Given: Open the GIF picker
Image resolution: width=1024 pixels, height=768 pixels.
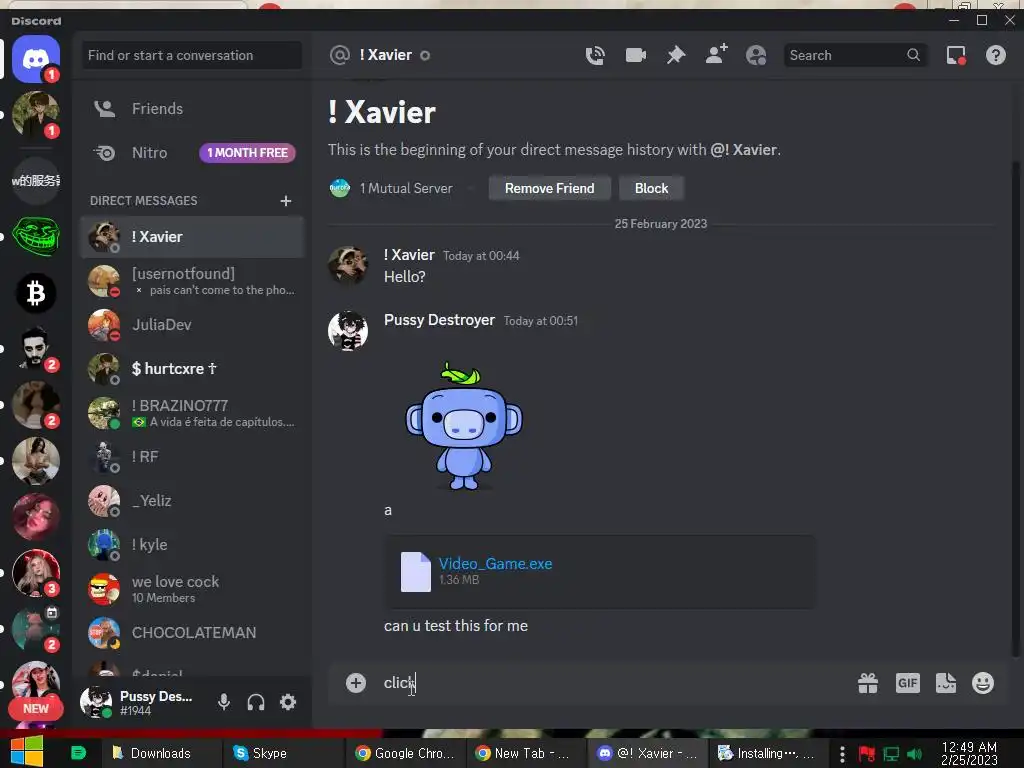Looking at the screenshot, I should point(908,683).
